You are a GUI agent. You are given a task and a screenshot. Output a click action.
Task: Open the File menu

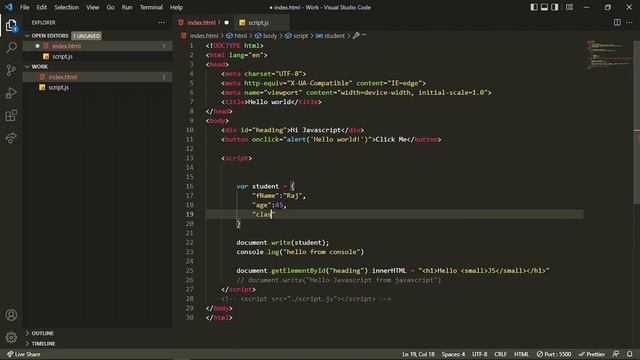24,7
